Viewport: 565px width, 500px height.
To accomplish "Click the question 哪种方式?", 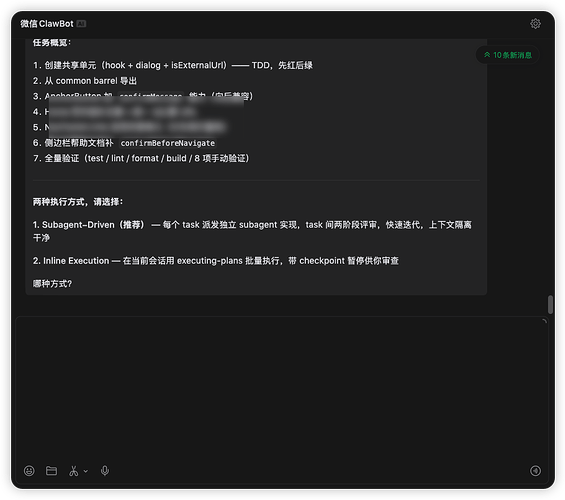I will click(52, 284).
